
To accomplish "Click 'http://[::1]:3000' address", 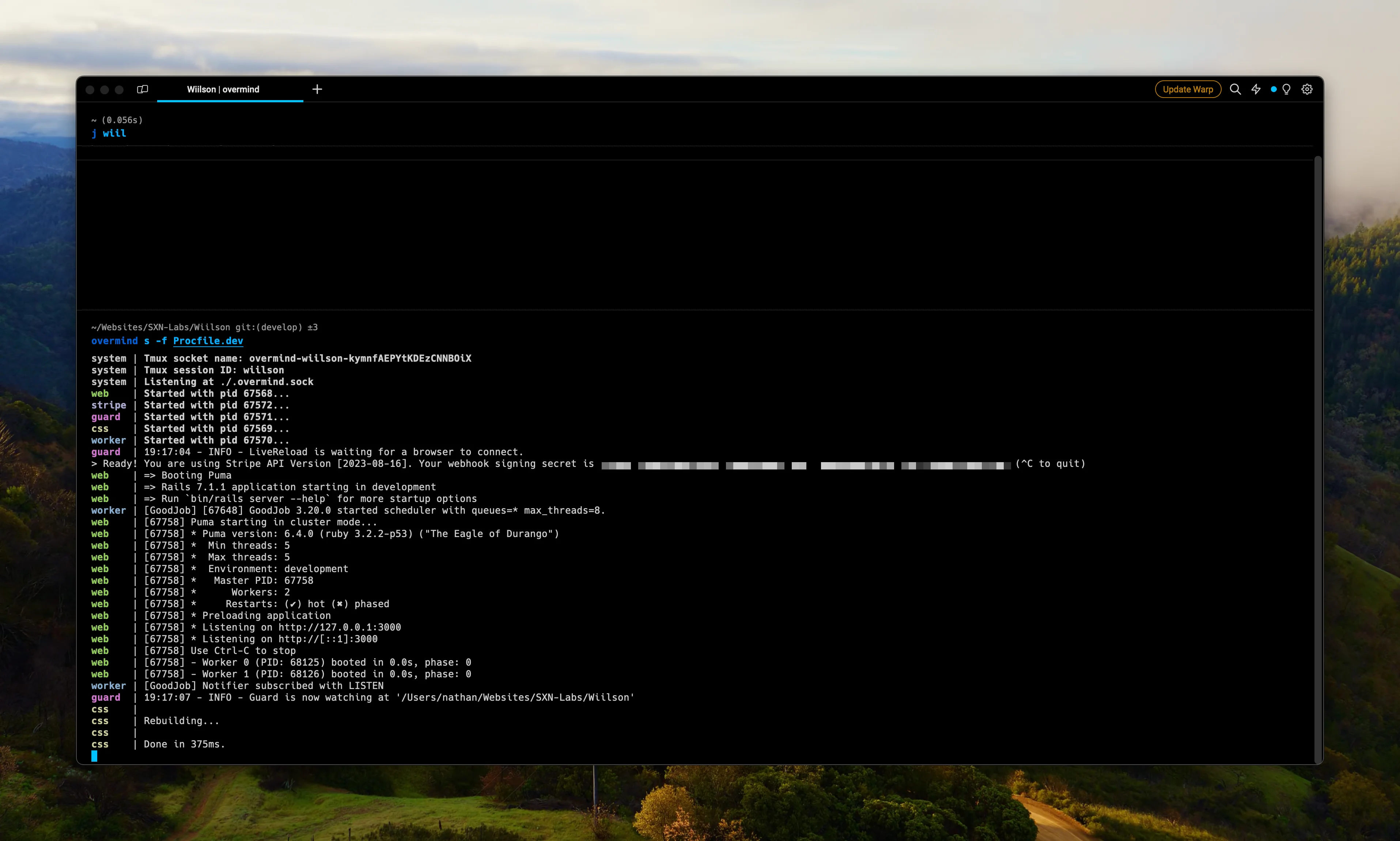I will pos(328,639).
